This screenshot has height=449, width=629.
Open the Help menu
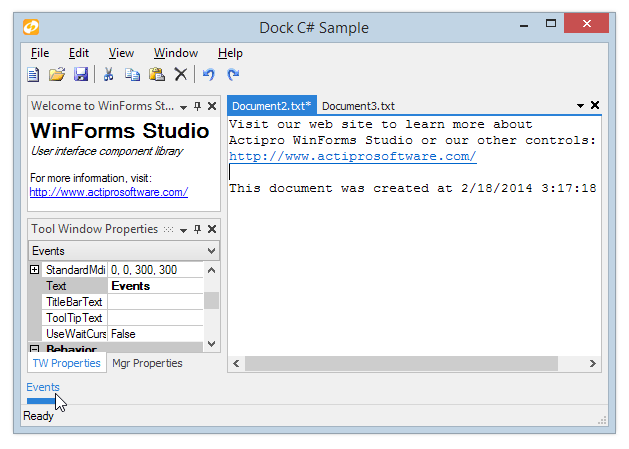[230, 53]
